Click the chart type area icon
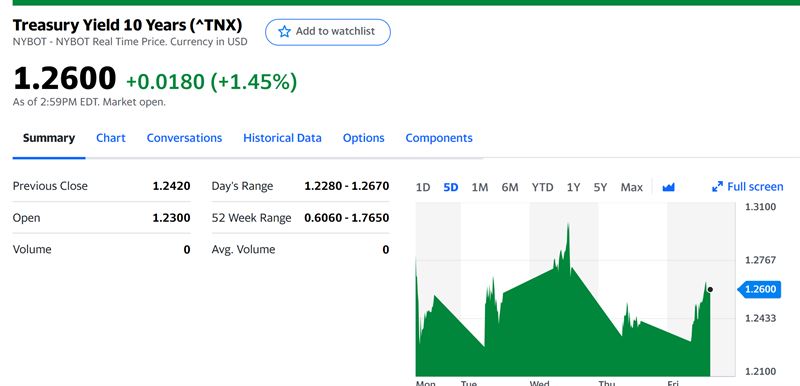This screenshot has width=800, height=386. [668, 187]
